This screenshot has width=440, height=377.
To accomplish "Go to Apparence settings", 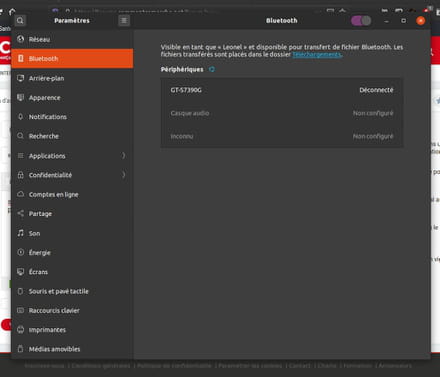I will [72, 98].
